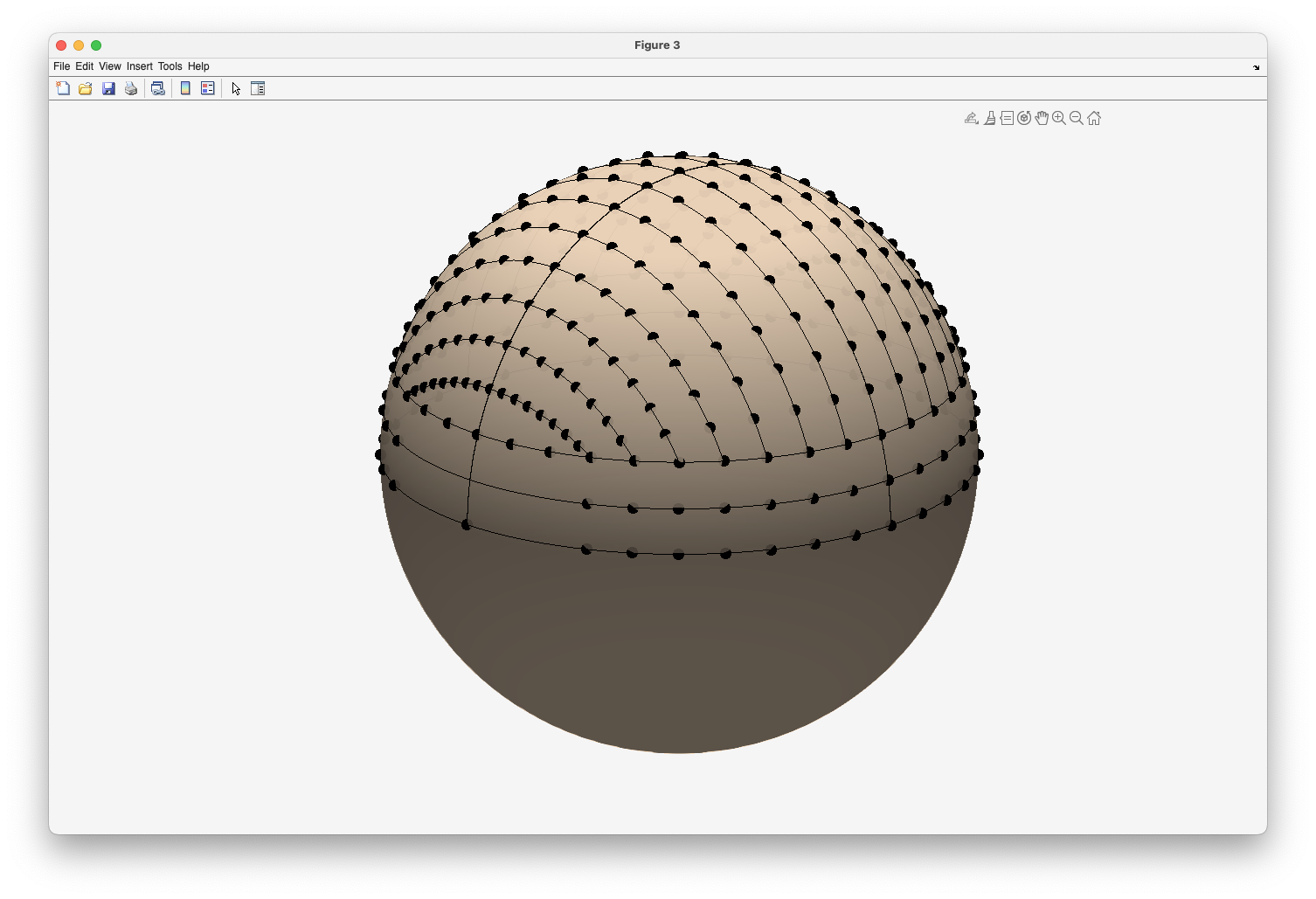Enable the Zoom In magnifier tool
Viewport: 1316px width, 899px height.
[1059, 118]
